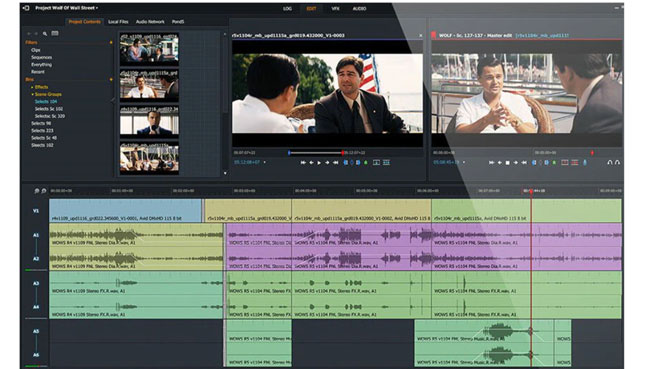Image resolution: width=650 pixels, height=369 pixels.
Task: Open the Pond5 tab
Action: (178, 22)
